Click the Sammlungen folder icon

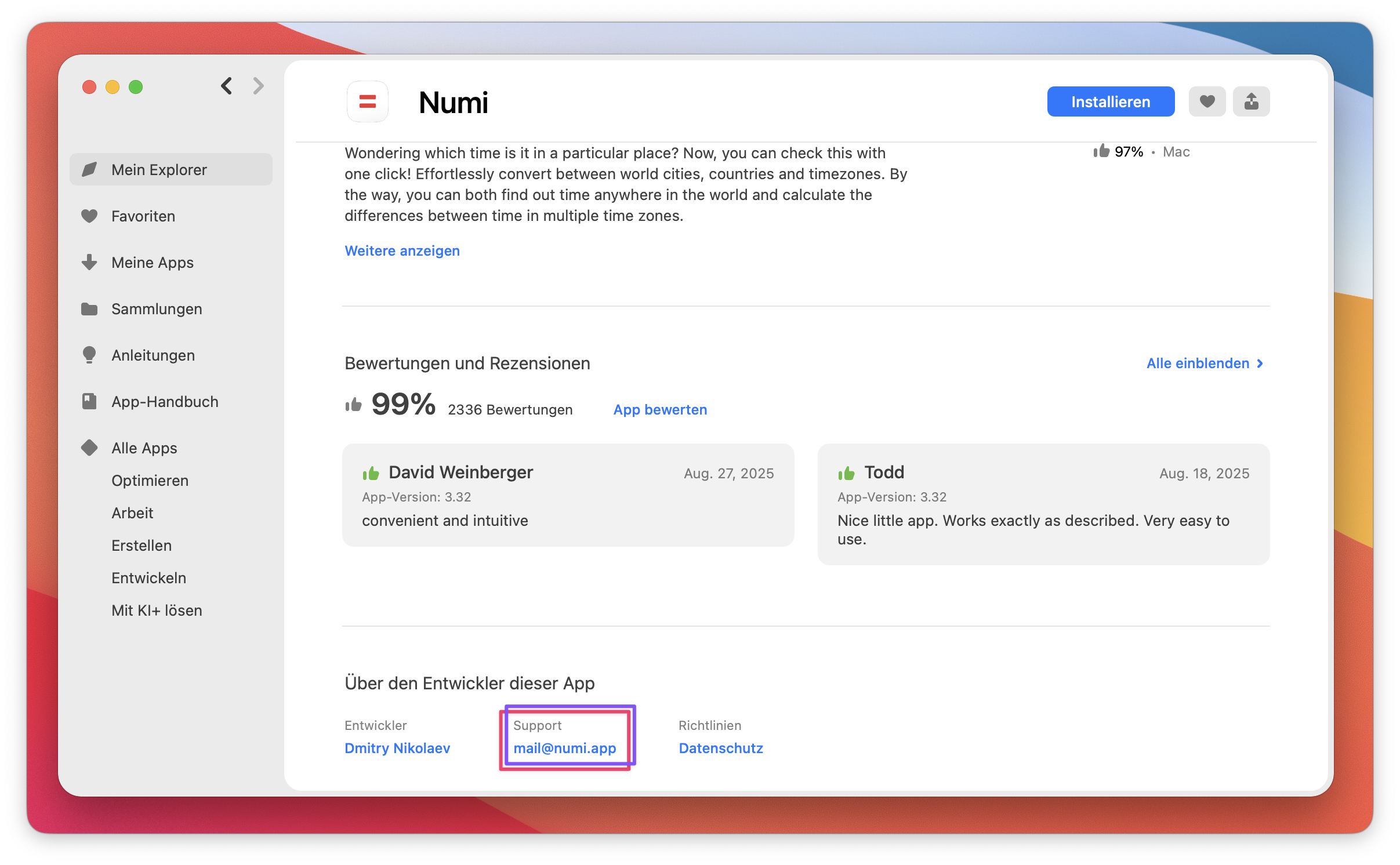89,308
